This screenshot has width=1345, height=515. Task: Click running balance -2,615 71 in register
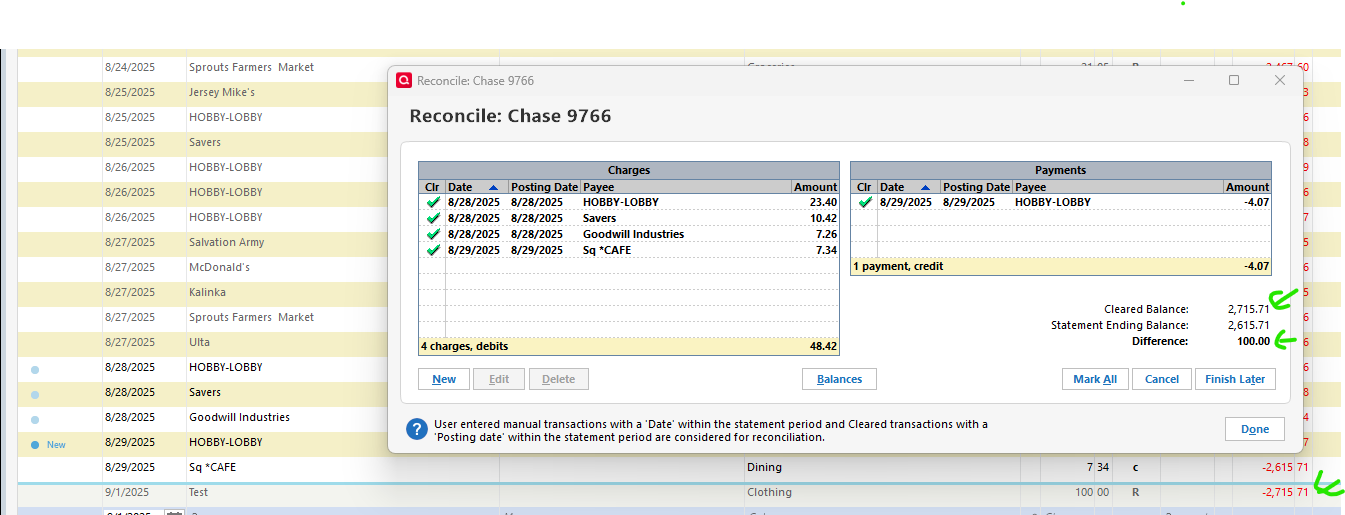[x=1285, y=467]
